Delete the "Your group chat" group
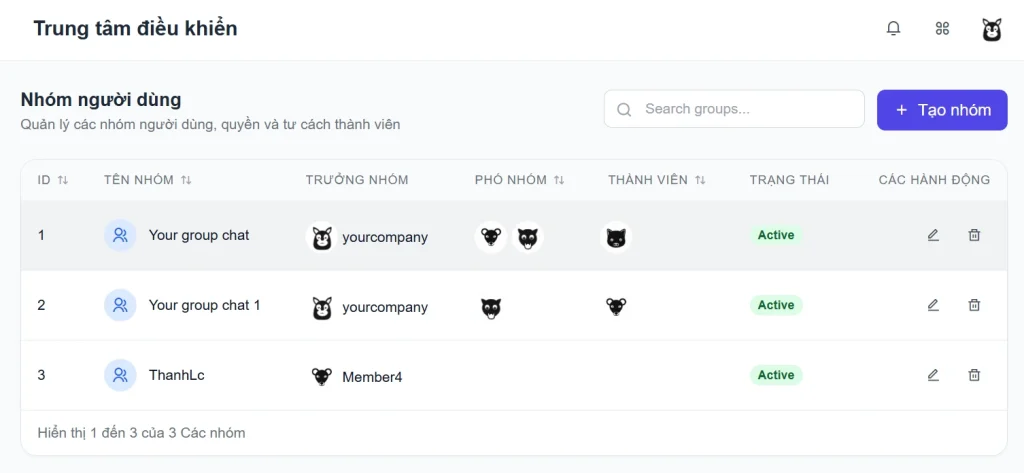This screenshot has height=473, width=1024. coord(974,235)
